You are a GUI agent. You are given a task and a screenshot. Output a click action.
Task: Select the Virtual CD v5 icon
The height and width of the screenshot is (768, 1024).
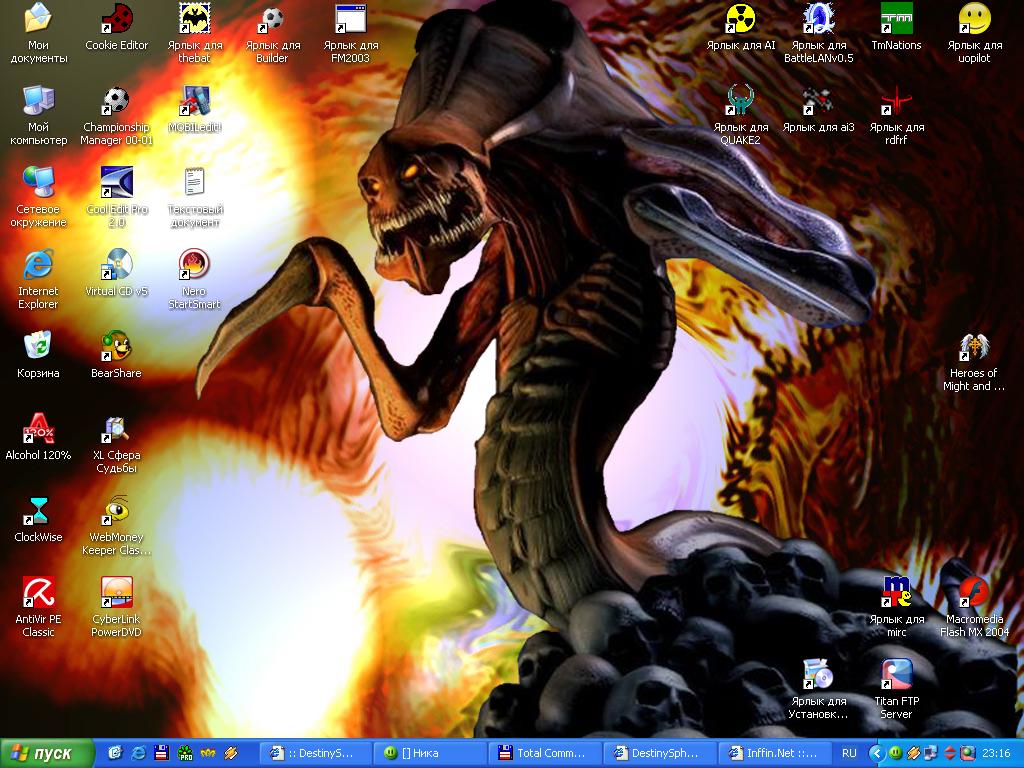pos(116,274)
